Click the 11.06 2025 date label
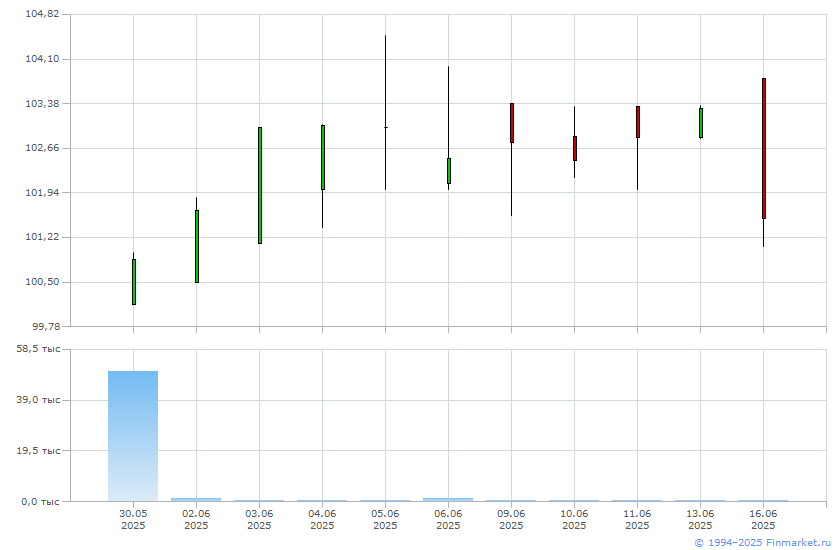The width and height of the screenshot is (840, 550). click(x=638, y=519)
